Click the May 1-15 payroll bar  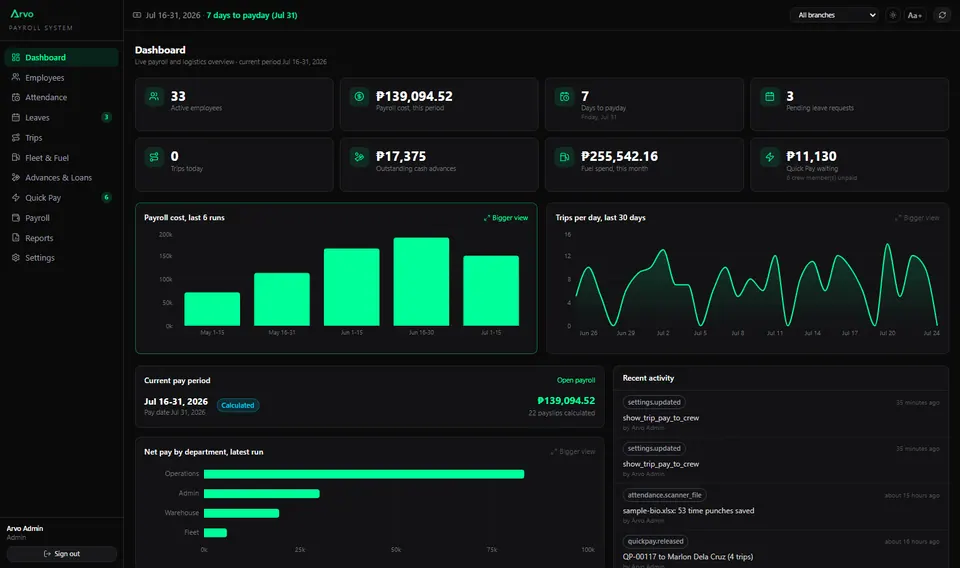[x=212, y=309]
